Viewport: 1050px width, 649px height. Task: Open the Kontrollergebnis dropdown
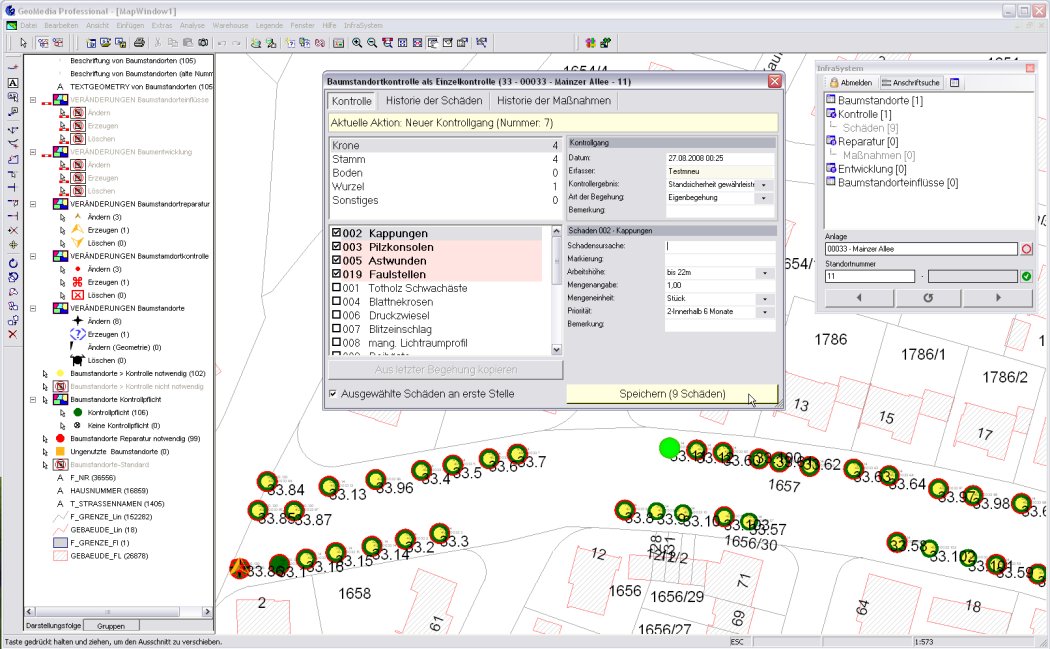(x=764, y=185)
